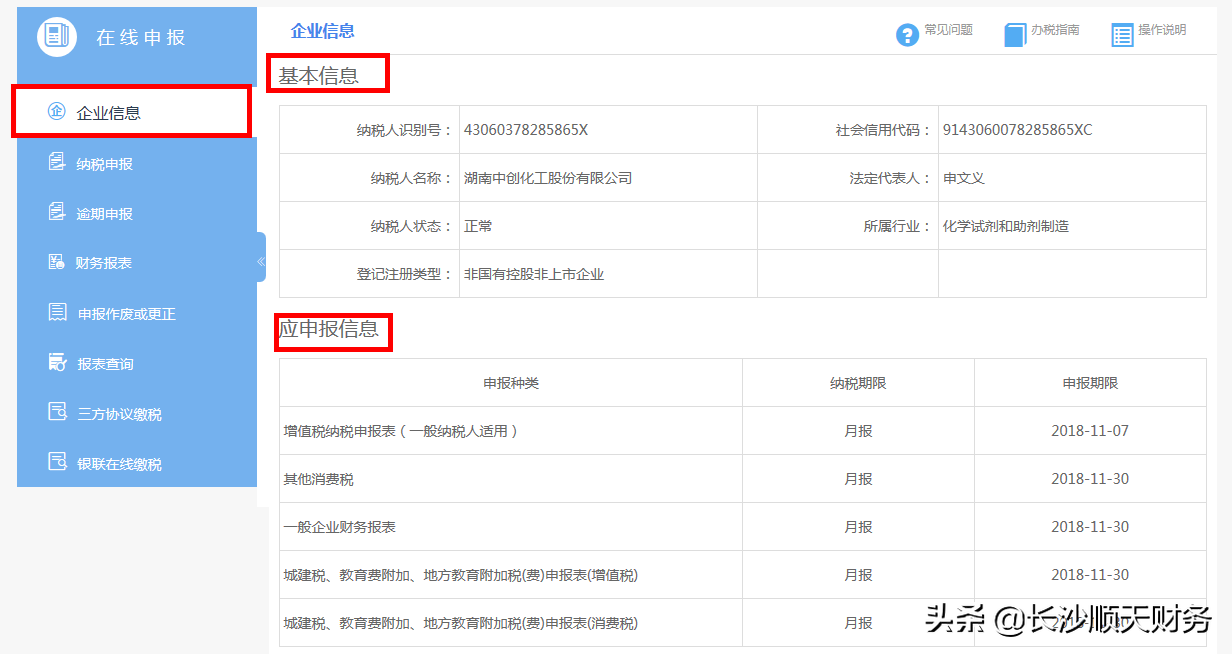The height and width of the screenshot is (654, 1232).
Task: Click the question mark help icon
Action: [907, 33]
